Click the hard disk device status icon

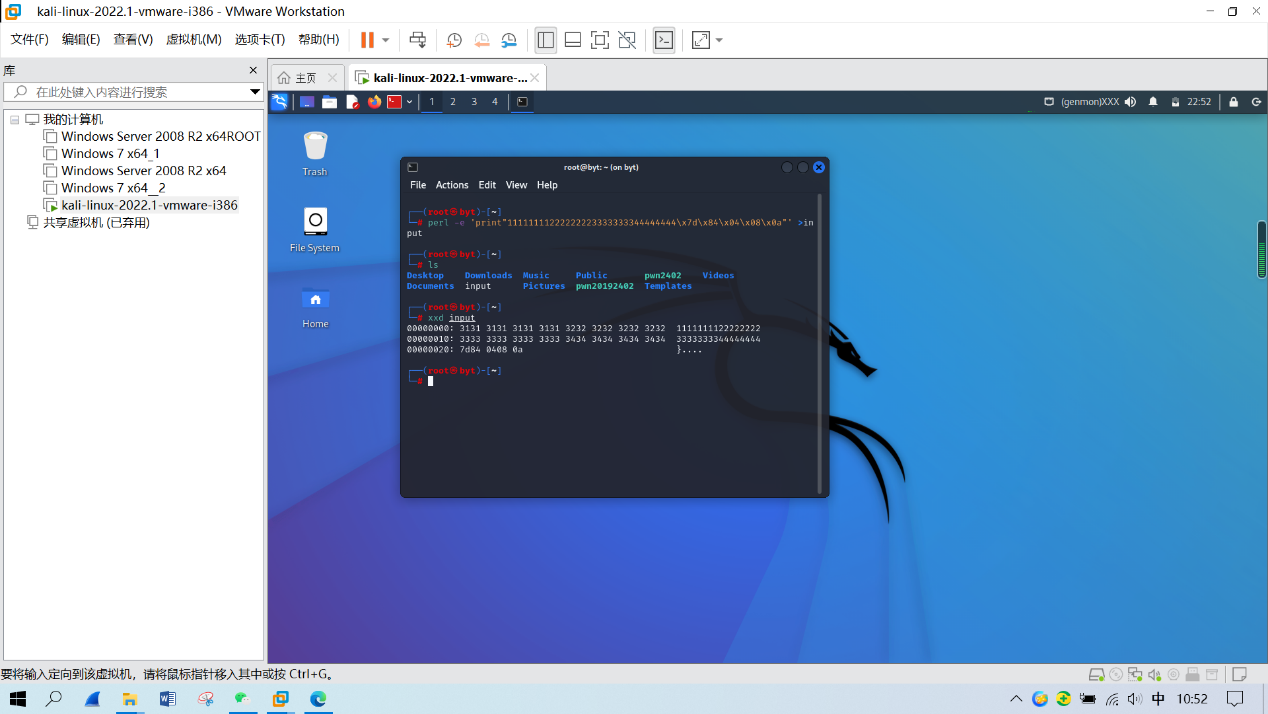pyautogui.click(x=1097, y=674)
